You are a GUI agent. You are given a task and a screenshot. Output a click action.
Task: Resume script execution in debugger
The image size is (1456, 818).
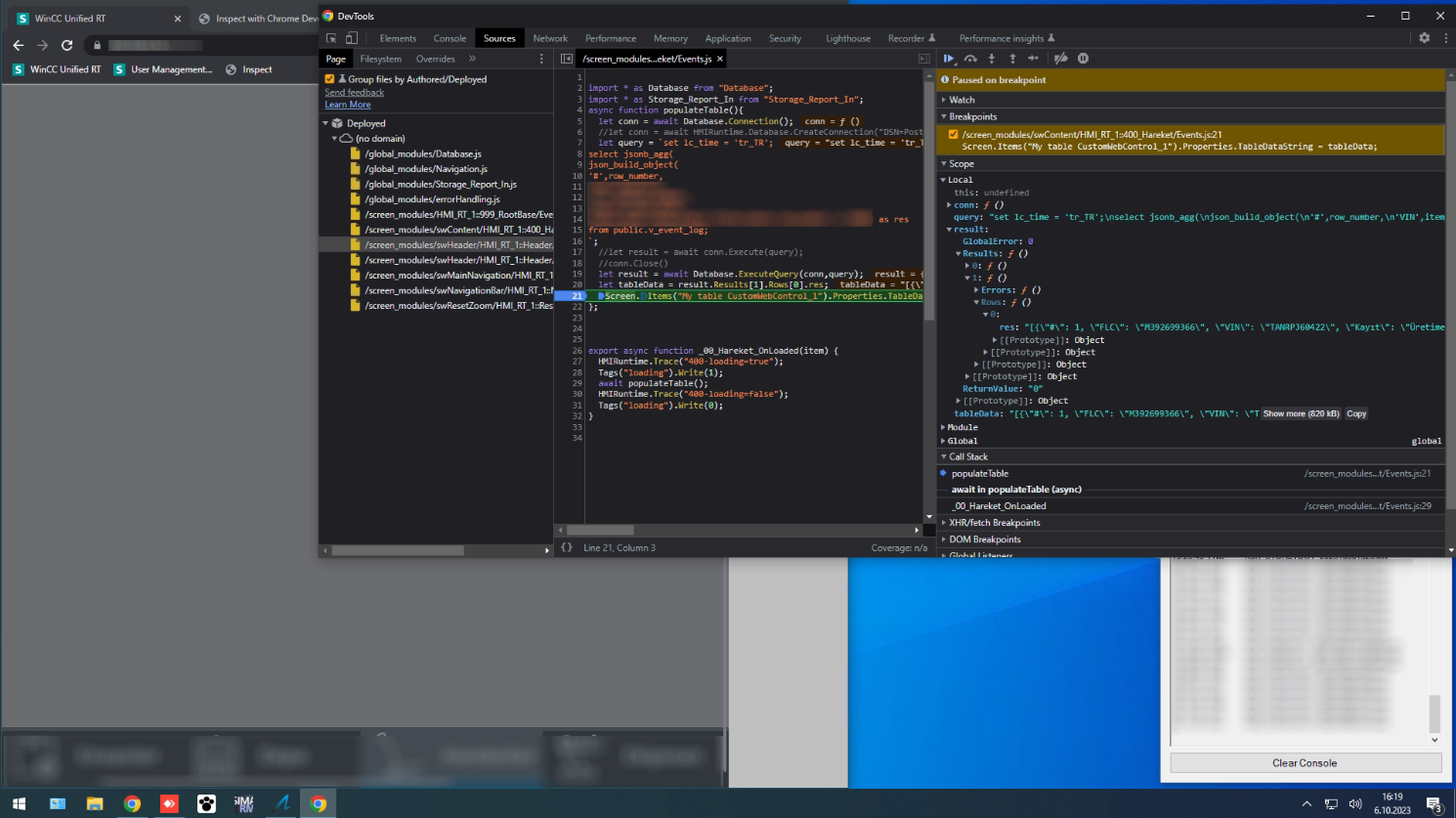pyautogui.click(x=949, y=59)
